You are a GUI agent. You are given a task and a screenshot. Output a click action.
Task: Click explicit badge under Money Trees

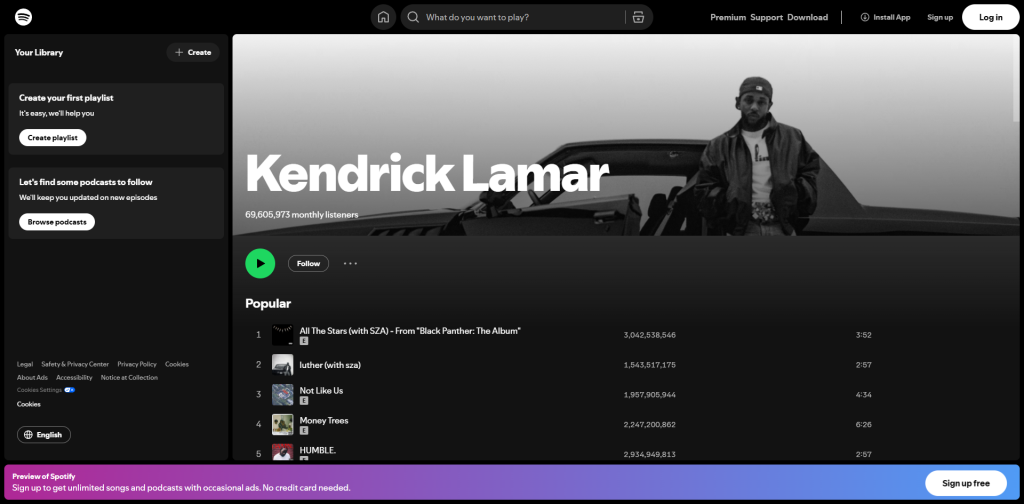click(x=304, y=431)
